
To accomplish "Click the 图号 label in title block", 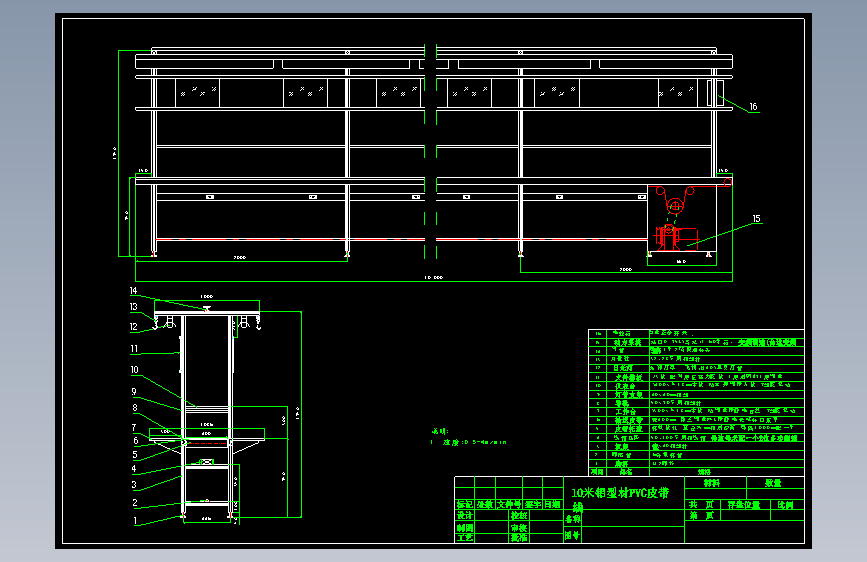I will click(572, 535).
